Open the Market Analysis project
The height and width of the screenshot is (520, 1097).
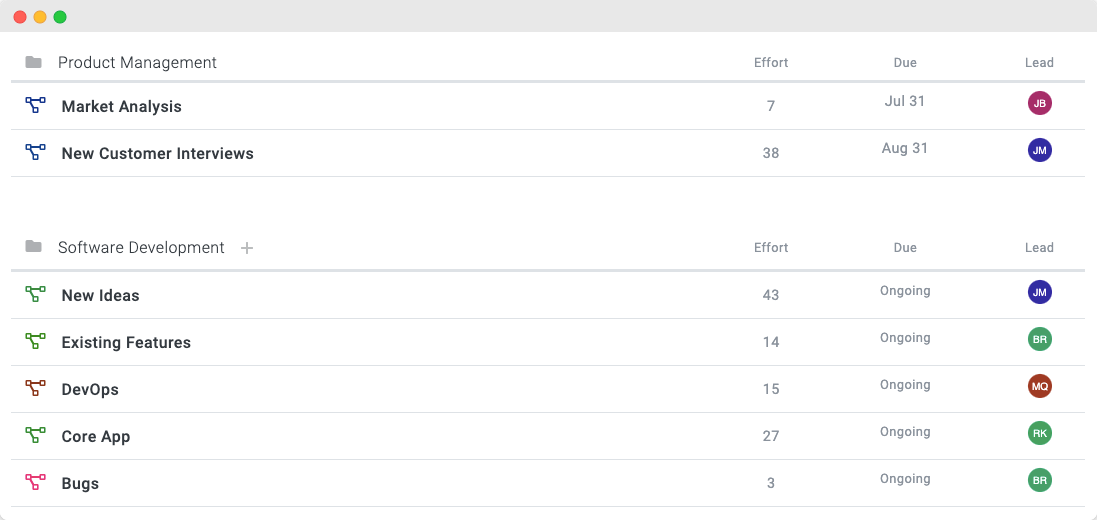point(122,106)
